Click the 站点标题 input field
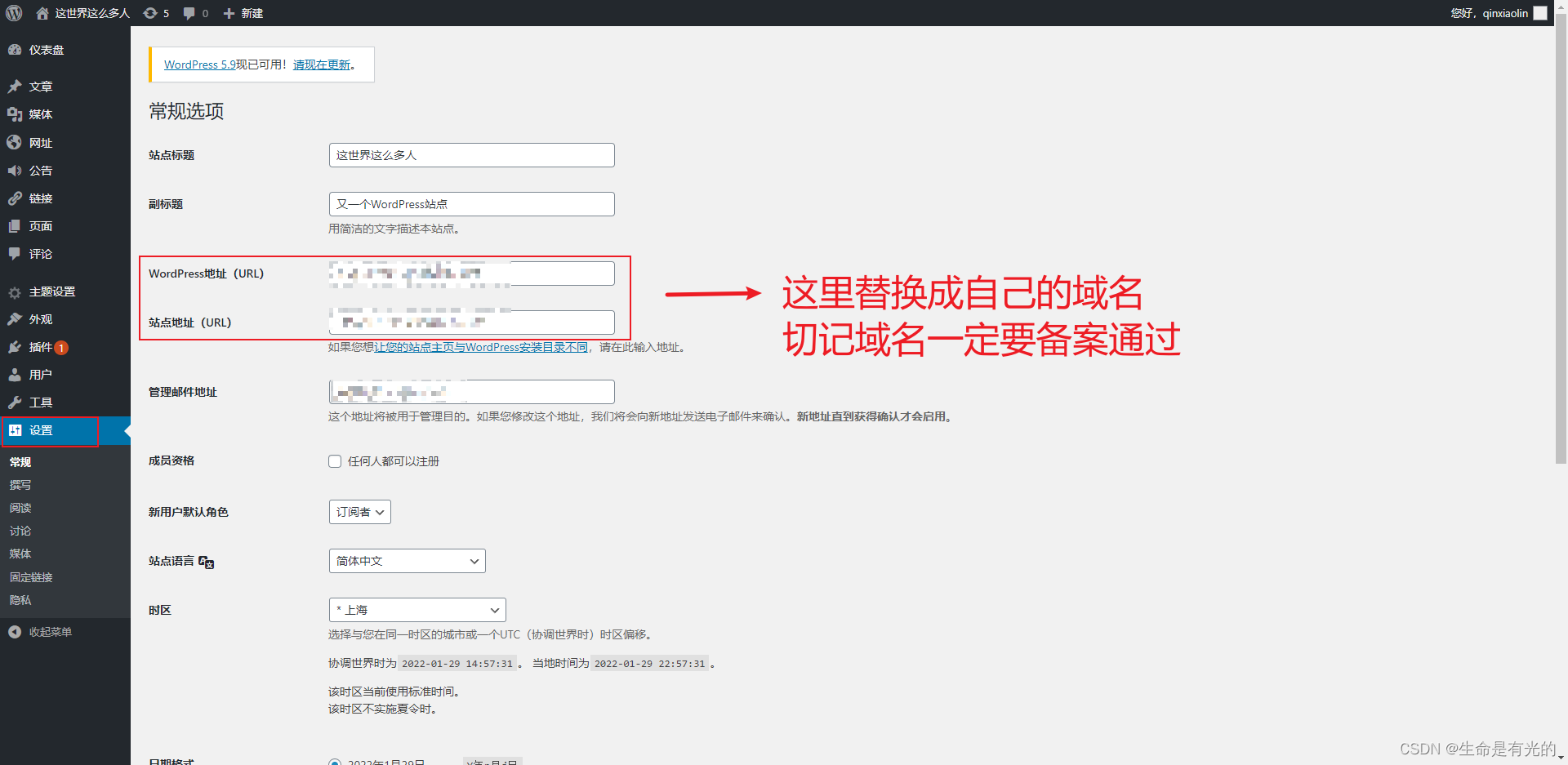Viewport: 1568px width, 765px height. [472, 155]
